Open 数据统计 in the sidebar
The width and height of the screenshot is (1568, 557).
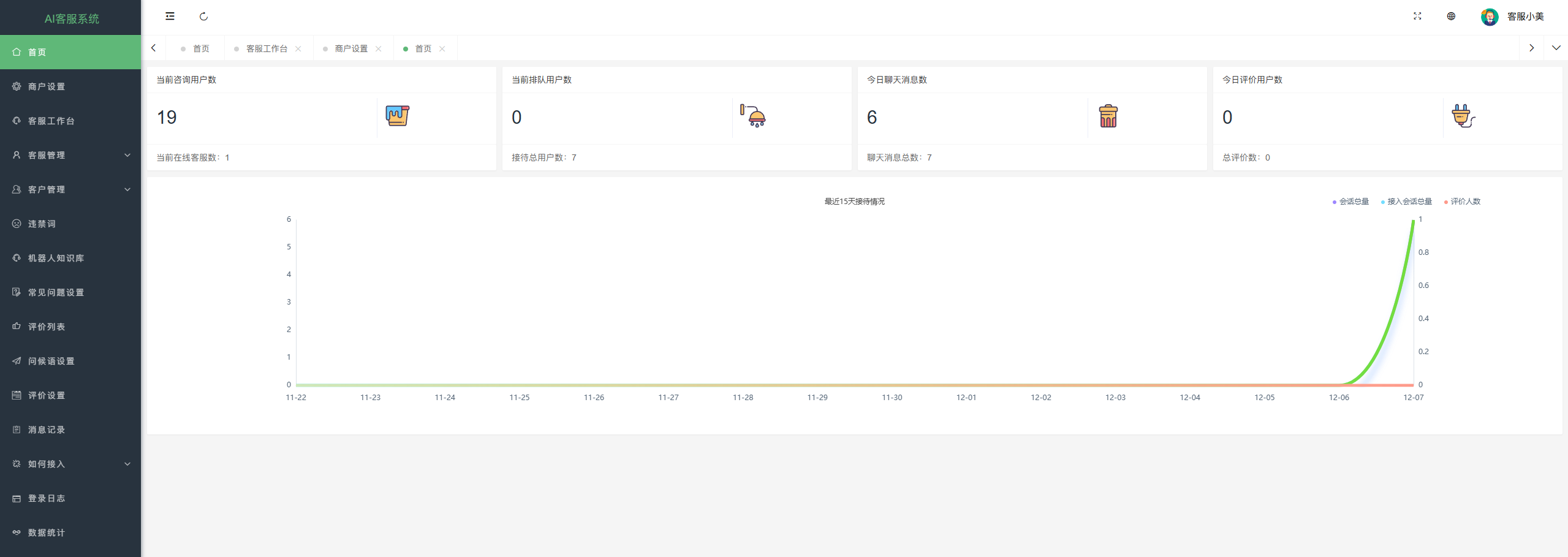pos(70,532)
